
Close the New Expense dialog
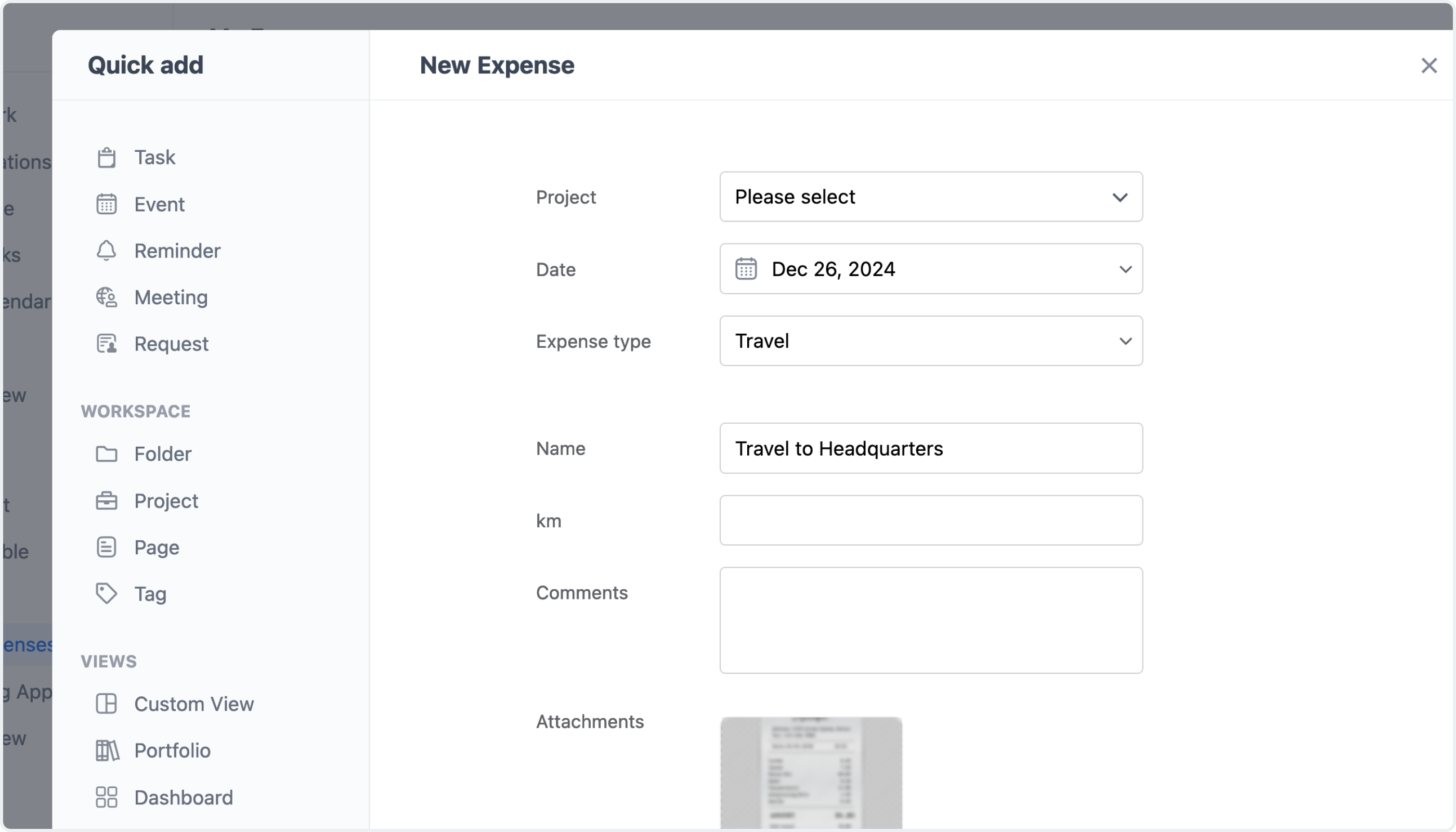point(1429,65)
